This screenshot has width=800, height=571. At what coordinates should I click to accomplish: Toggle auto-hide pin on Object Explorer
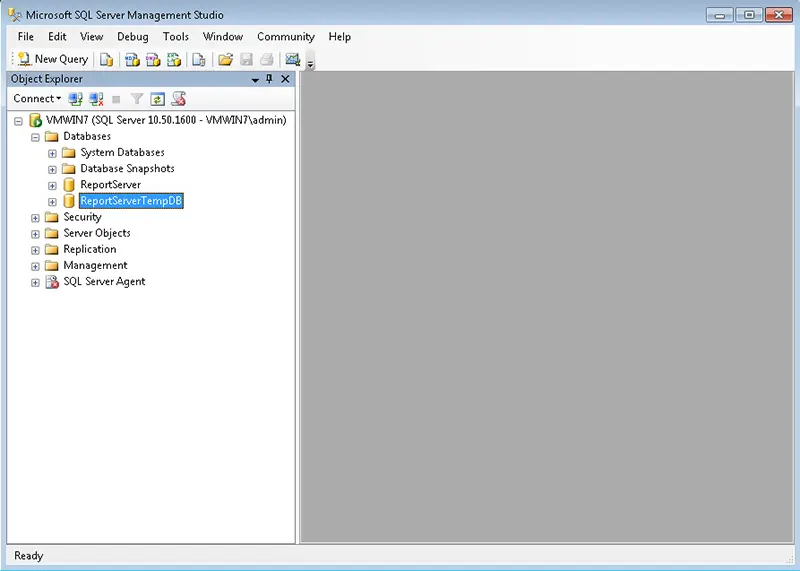point(269,79)
